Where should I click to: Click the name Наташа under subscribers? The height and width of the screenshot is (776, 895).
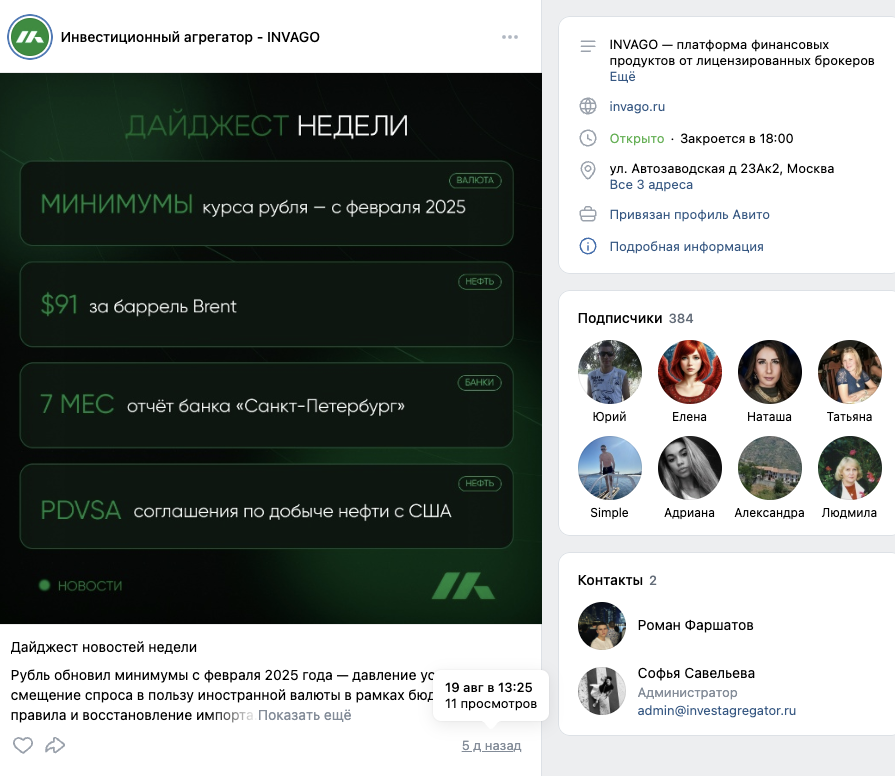coord(769,417)
